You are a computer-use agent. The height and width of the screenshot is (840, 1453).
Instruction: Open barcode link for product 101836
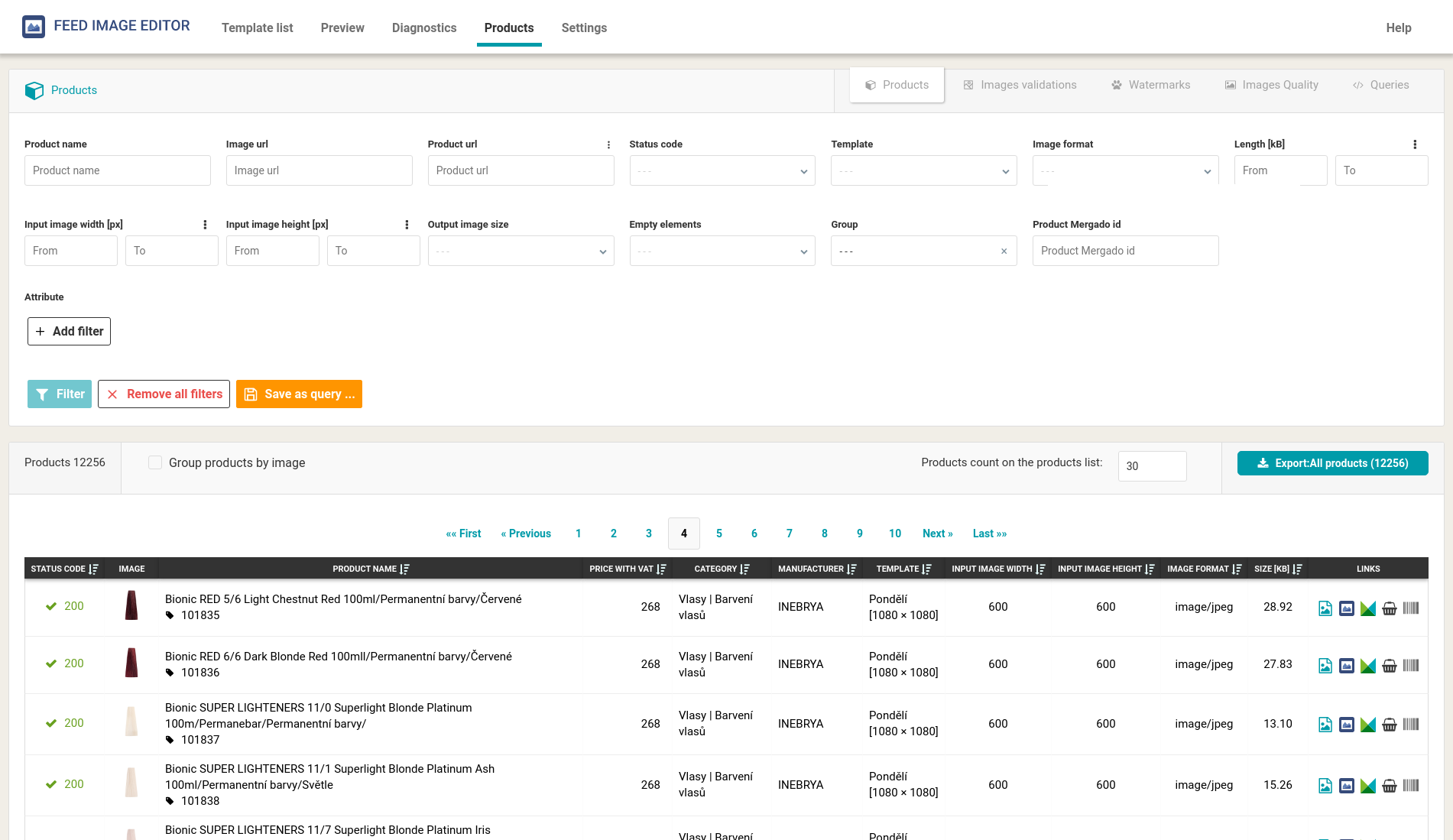coord(1411,666)
